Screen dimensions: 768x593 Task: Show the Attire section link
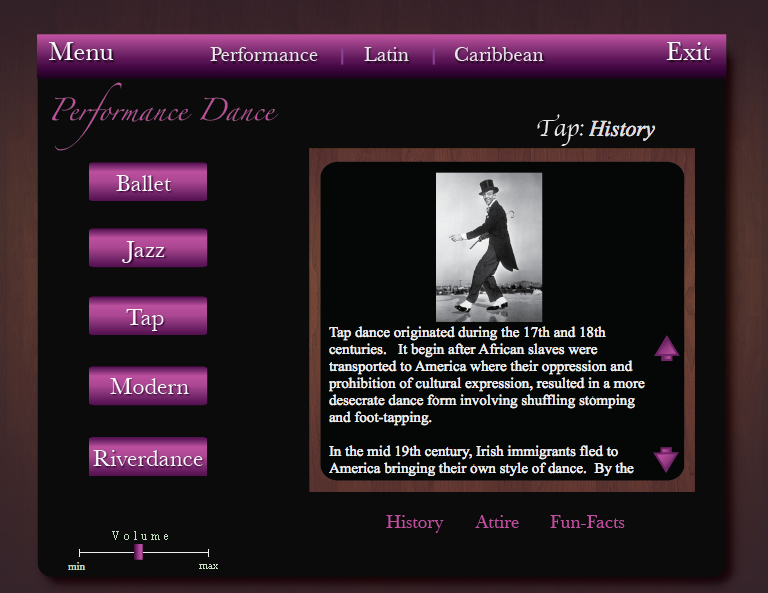tap(497, 522)
